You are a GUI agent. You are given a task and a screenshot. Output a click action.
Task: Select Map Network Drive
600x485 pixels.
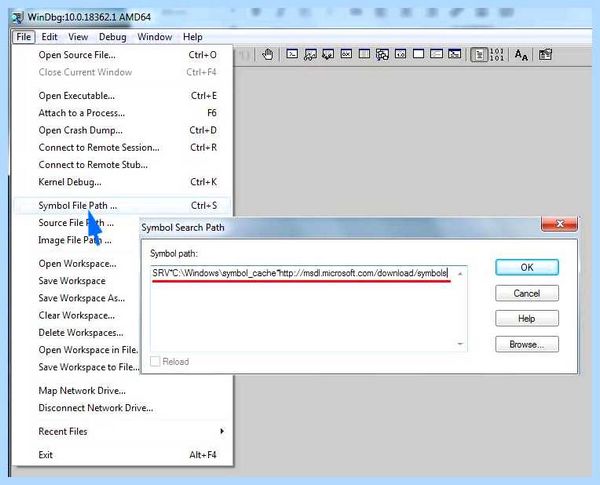pyautogui.click(x=122, y=391)
